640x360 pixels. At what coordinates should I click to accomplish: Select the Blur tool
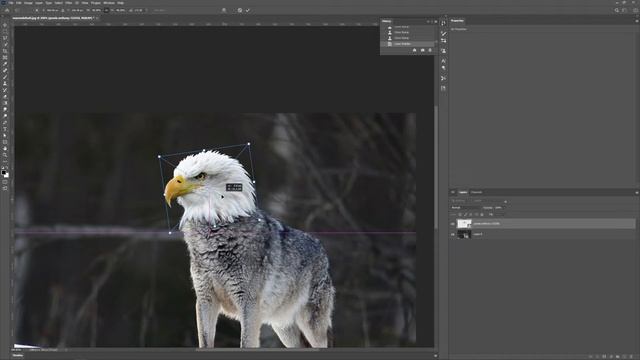pyautogui.click(x=5, y=109)
